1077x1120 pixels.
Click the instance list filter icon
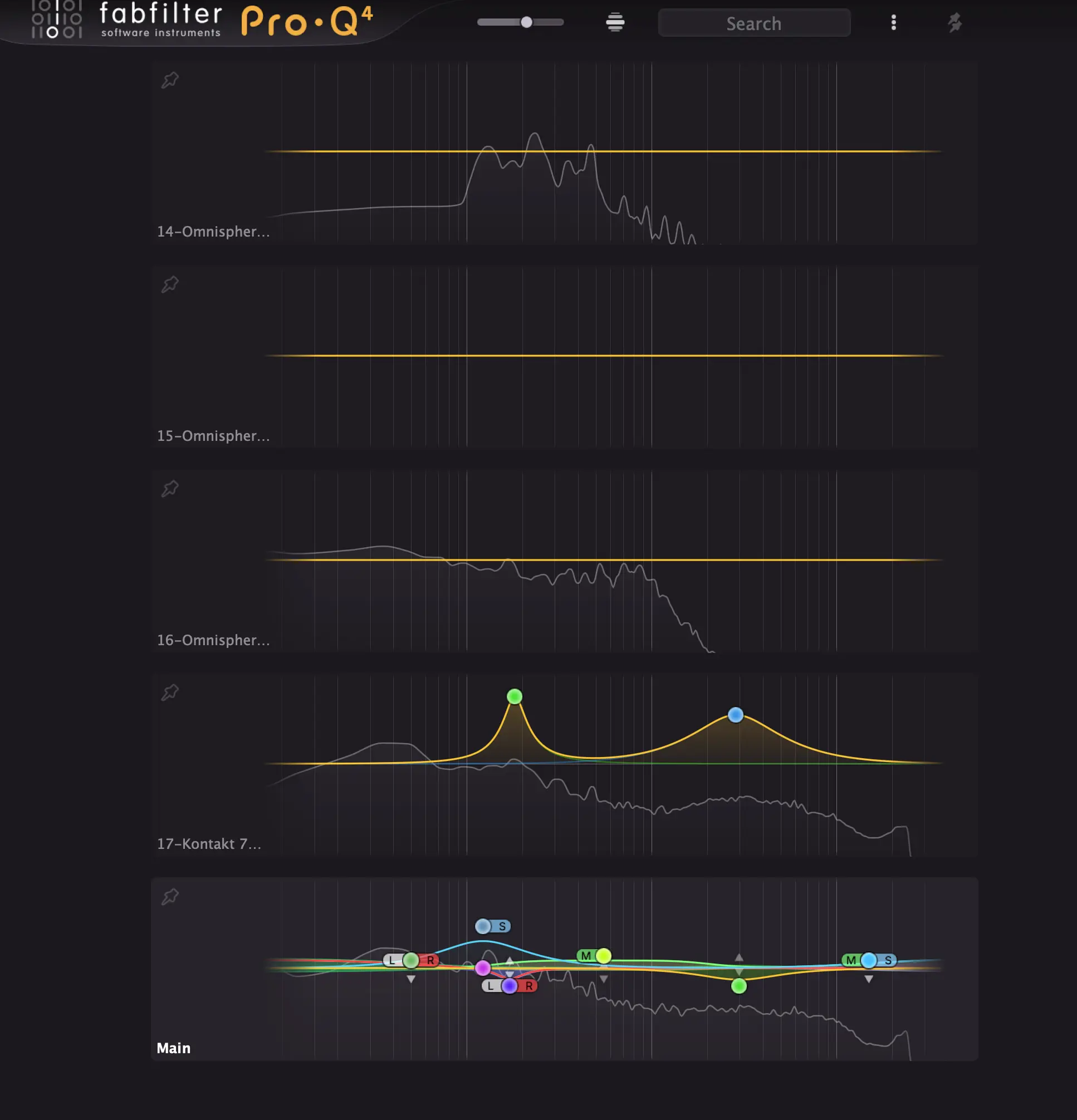click(615, 22)
